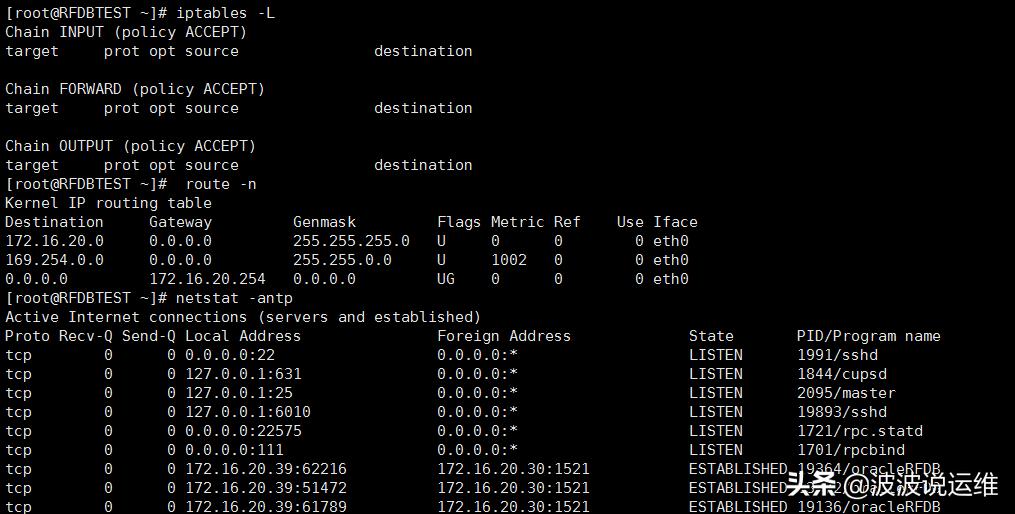Image resolution: width=1015 pixels, height=514 pixels.
Task: Click program name 1991/sshd
Action: 838,355
